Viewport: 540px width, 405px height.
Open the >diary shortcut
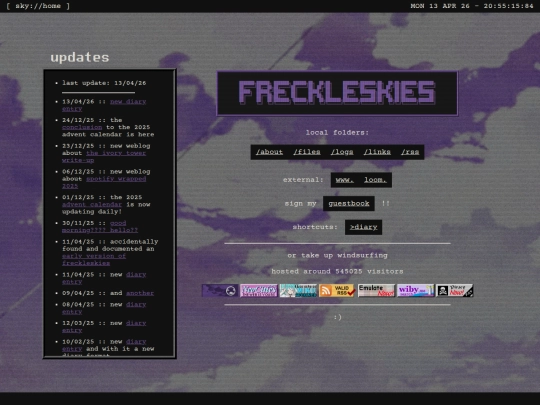tap(363, 227)
